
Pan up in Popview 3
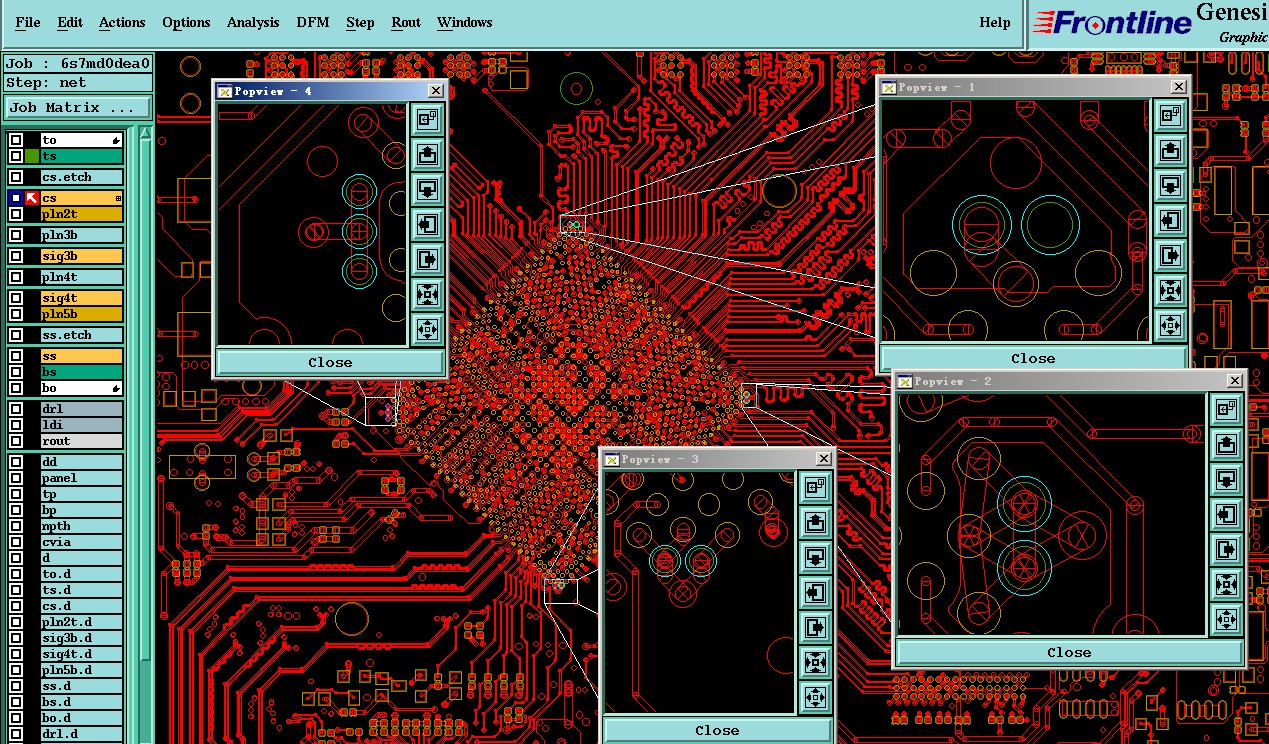[815, 523]
